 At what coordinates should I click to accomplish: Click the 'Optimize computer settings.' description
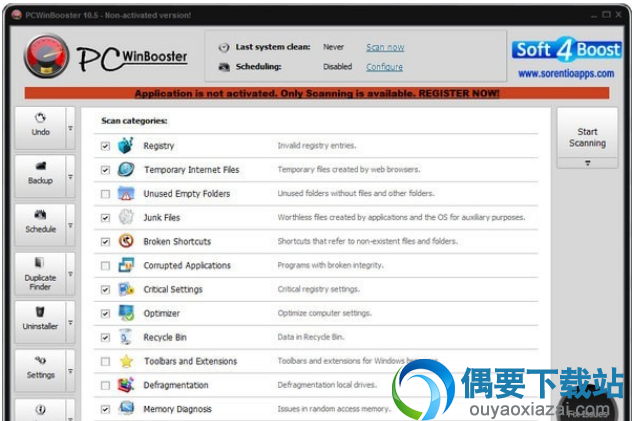click(x=324, y=313)
